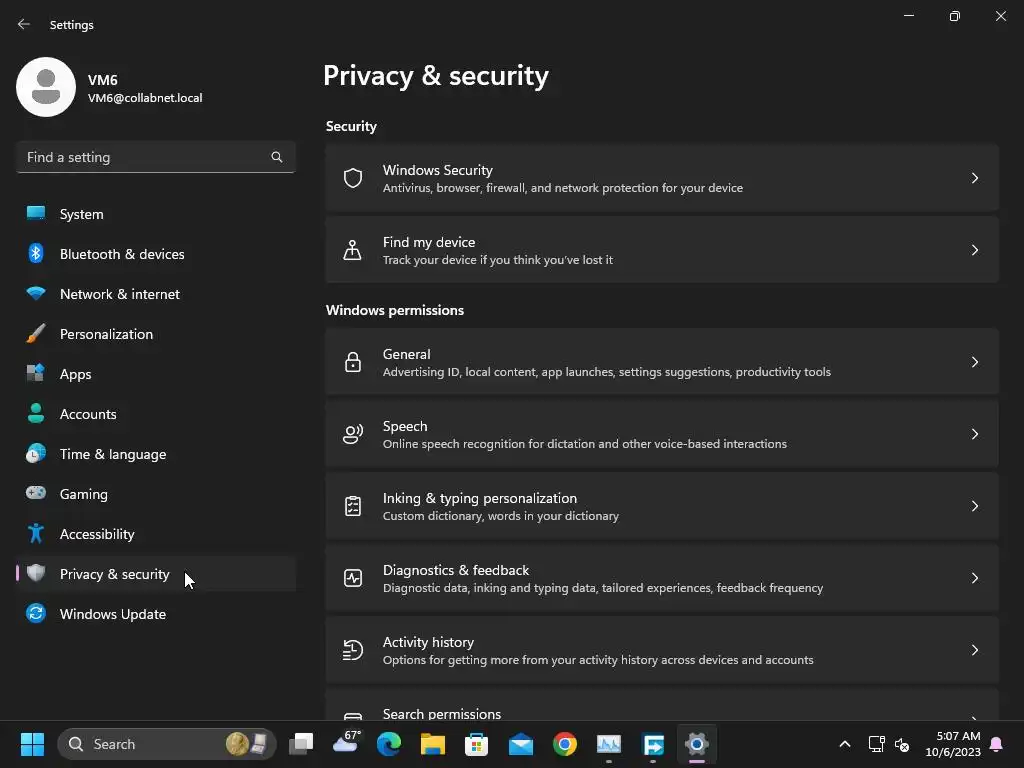1024x768 pixels.
Task: Click the VM6 account name
Action: (103, 80)
